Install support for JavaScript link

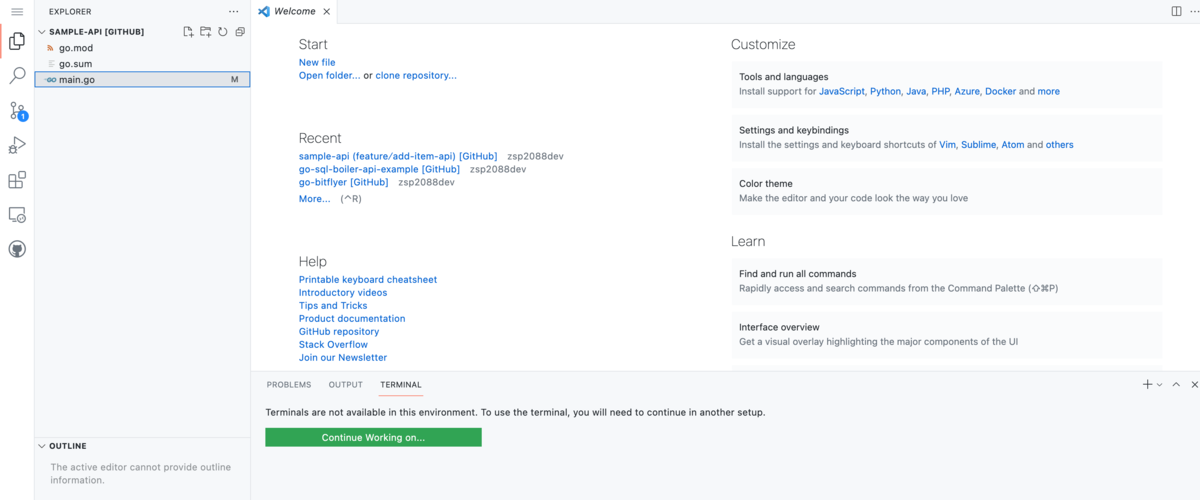click(x=842, y=91)
